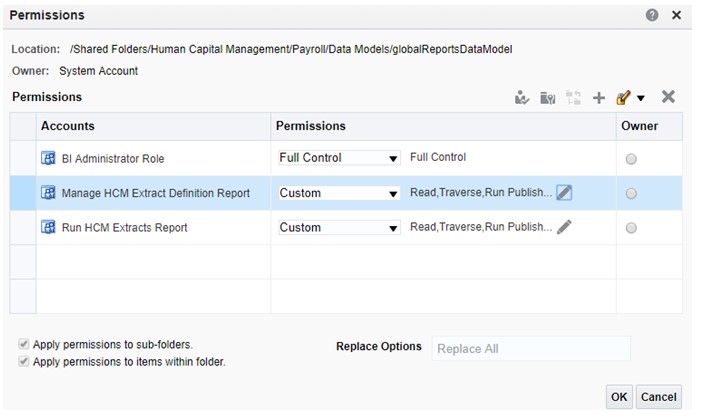702x419 pixels.
Task: Set BI Administrator Role as owner
Action: click(631, 159)
